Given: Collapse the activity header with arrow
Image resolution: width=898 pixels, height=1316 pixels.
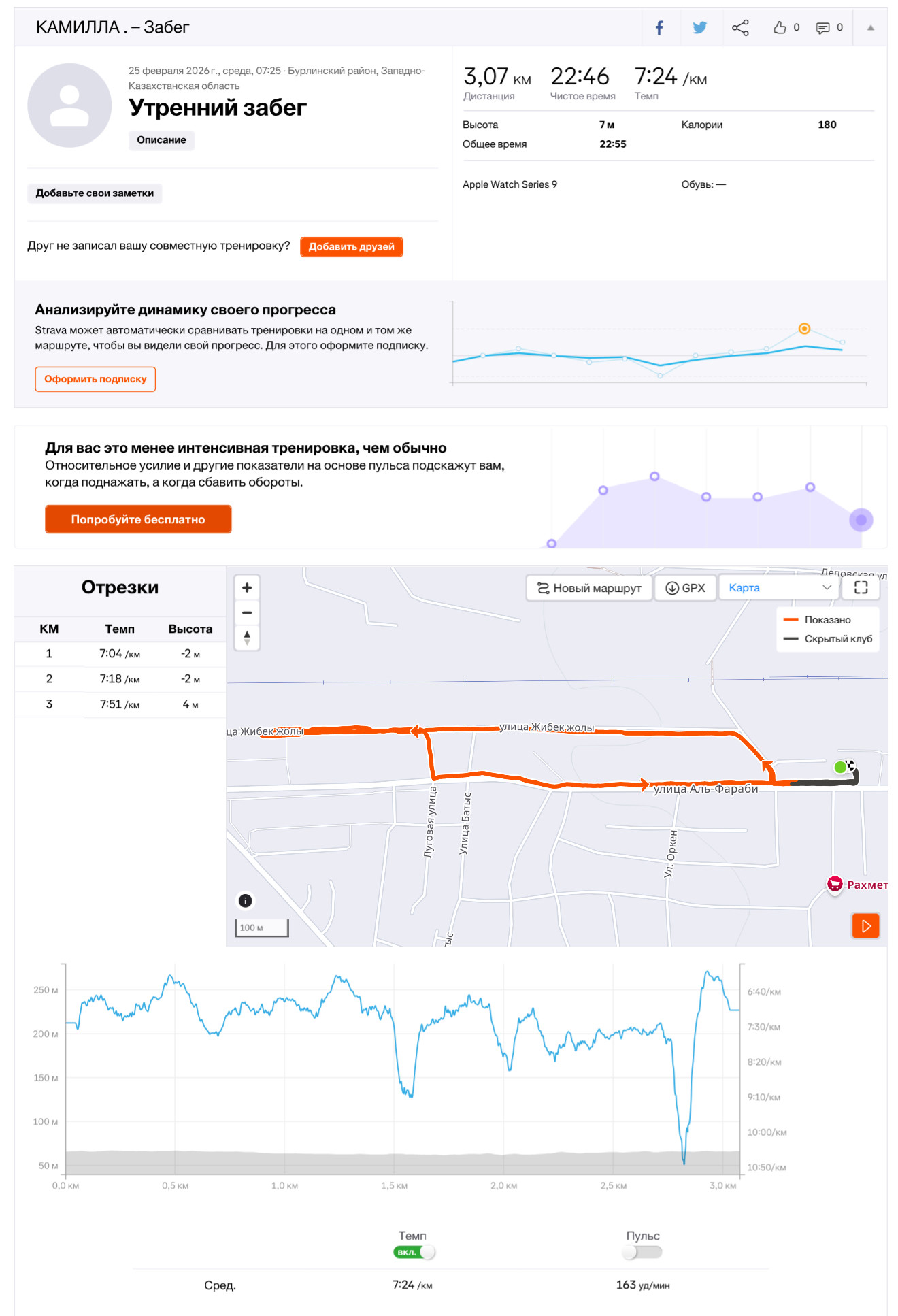Looking at the screenshot, I should (870, 28).
